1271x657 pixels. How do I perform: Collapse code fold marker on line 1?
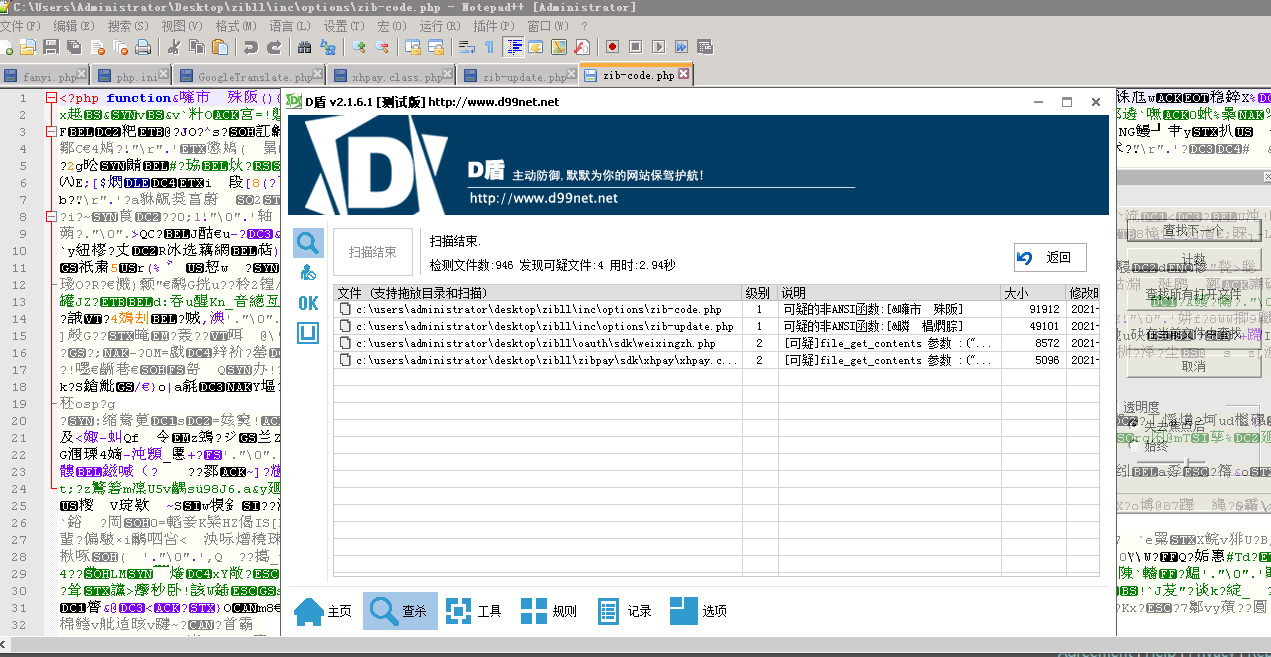click(51, 98)
